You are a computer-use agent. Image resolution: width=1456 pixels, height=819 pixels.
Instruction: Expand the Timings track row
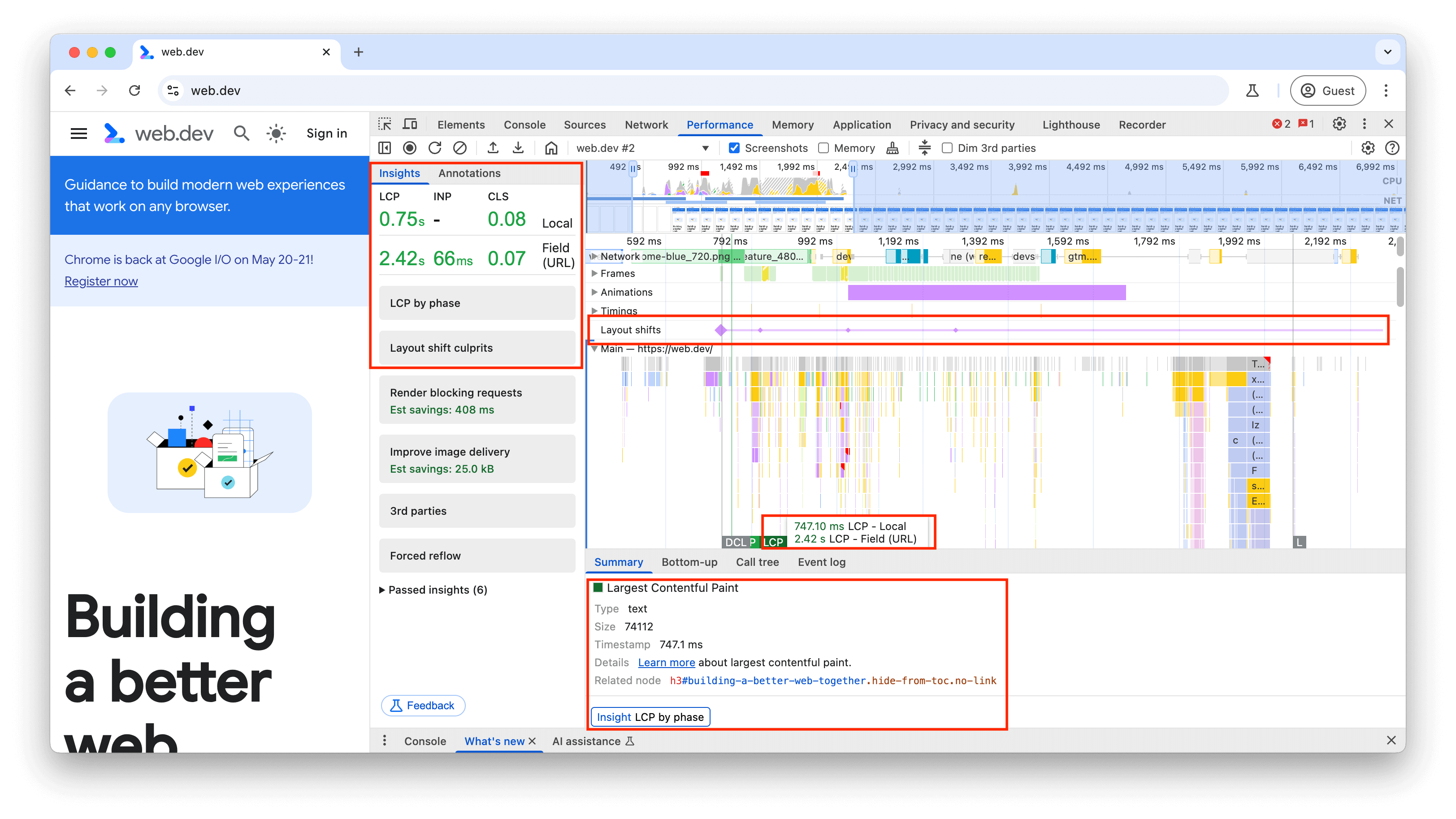coord(593,310)
